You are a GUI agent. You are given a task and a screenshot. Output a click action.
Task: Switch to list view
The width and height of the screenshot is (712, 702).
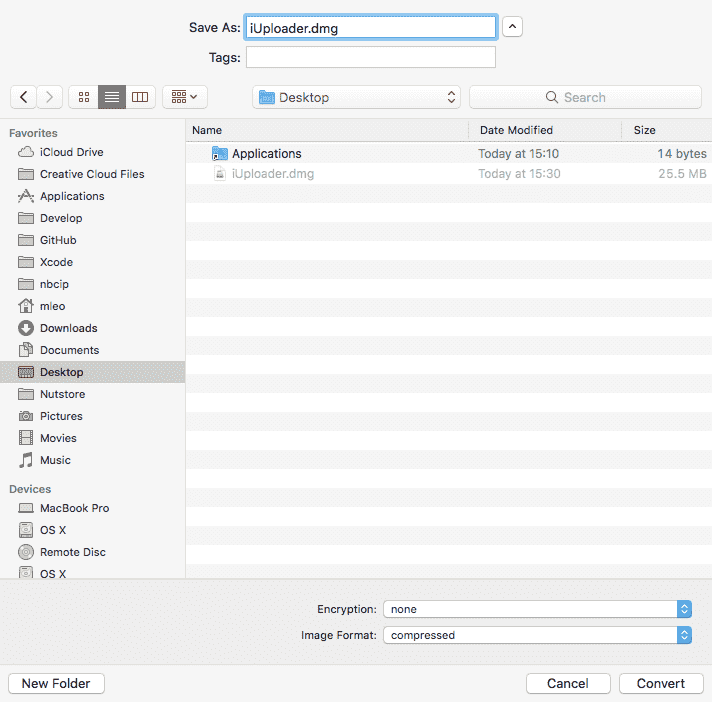[x=112, y=97]
